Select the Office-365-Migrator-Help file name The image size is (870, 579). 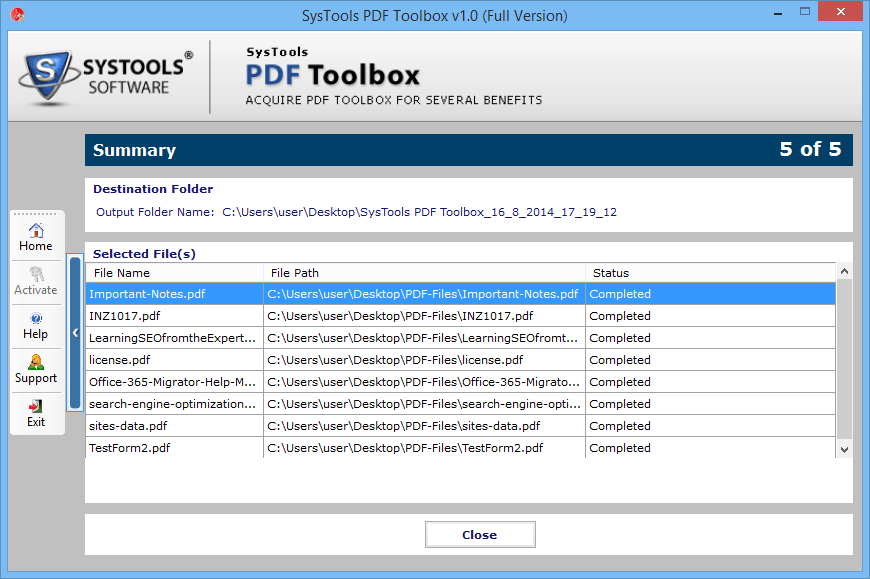click(x=172, y=382)
